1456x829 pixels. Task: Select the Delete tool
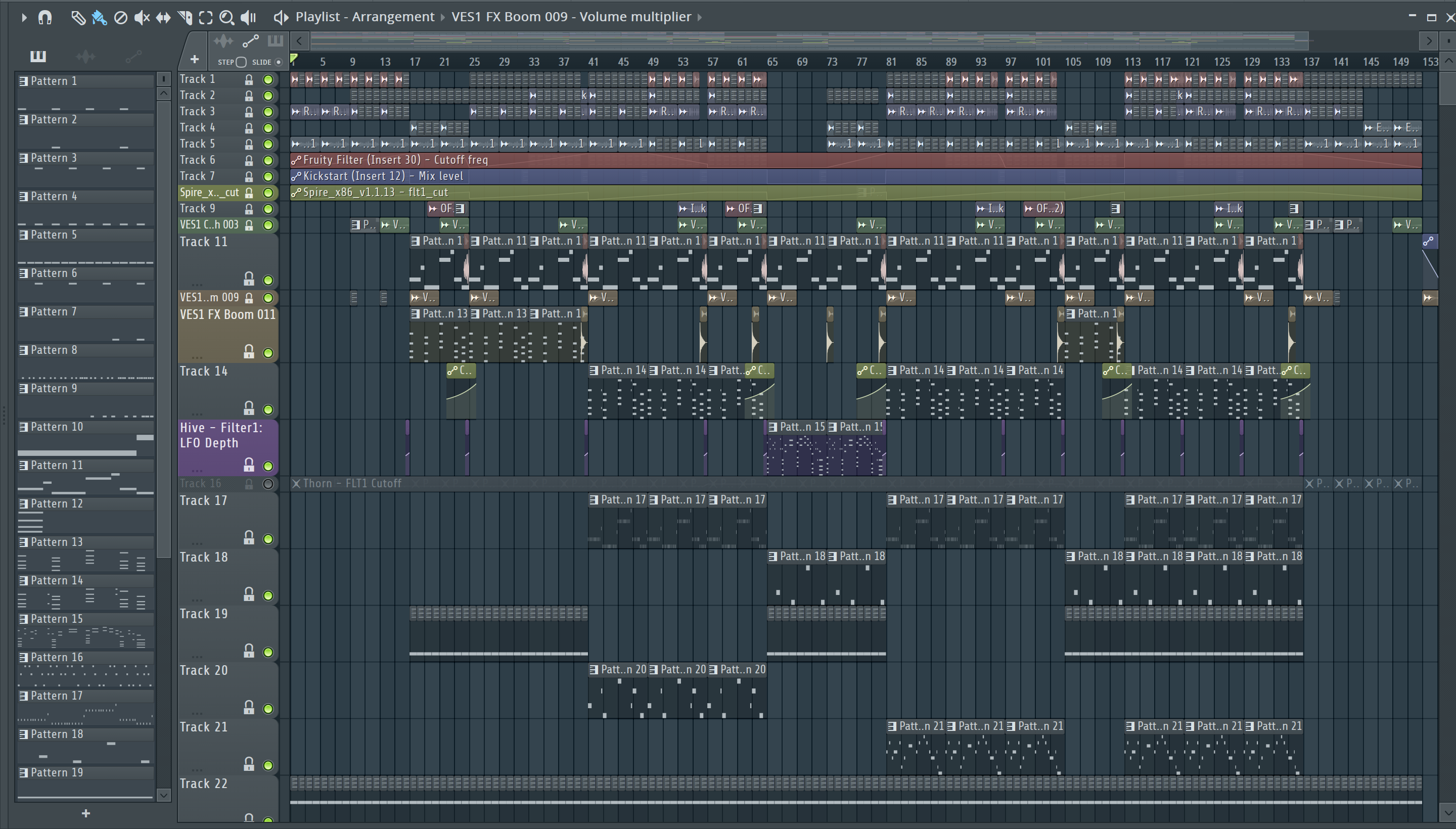[120, 18]
